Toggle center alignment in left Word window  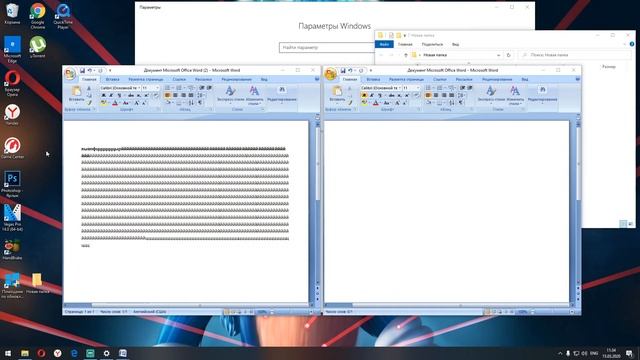click(175, 95)
